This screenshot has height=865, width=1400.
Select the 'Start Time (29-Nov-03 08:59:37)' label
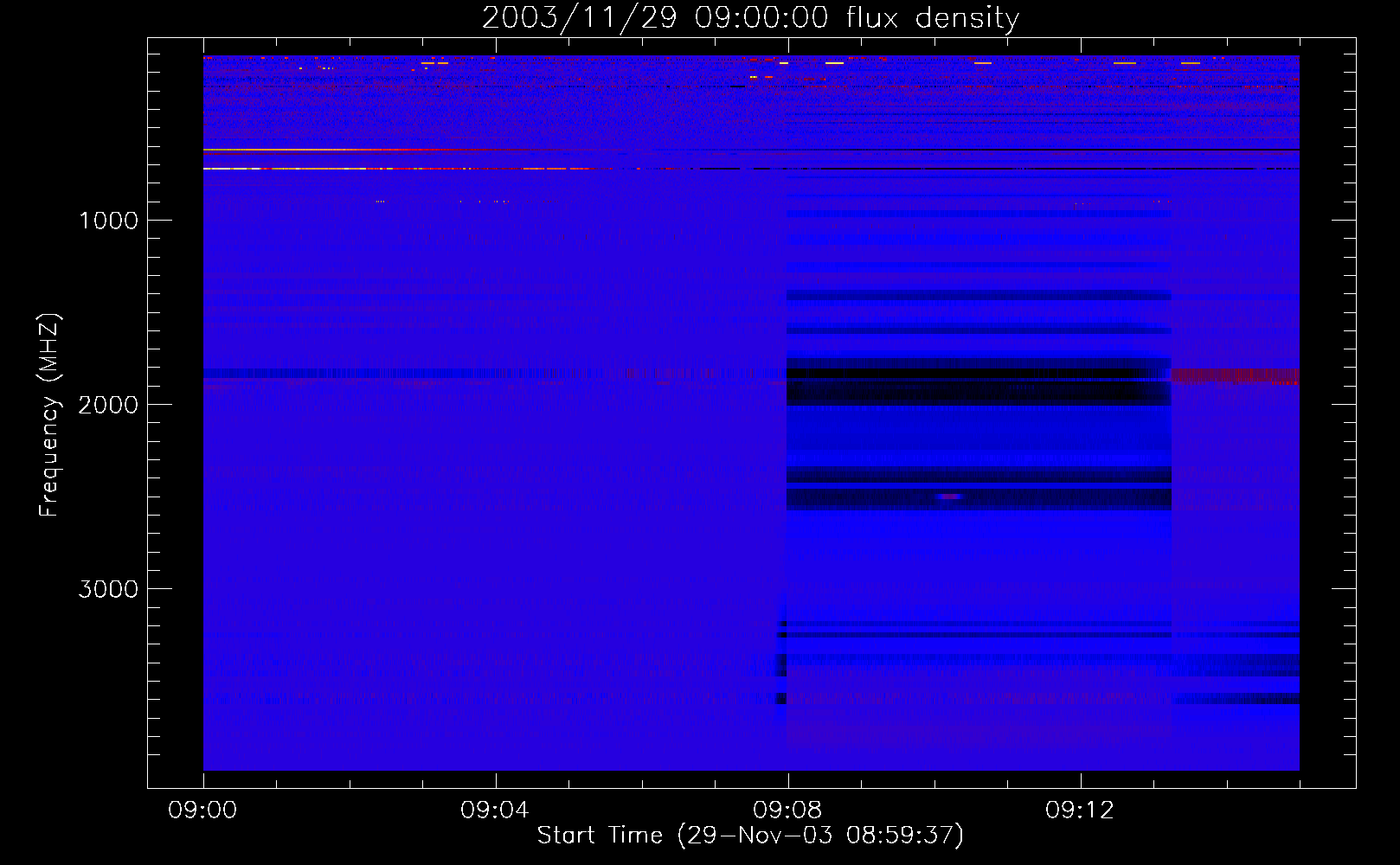[x=750, y=836]
